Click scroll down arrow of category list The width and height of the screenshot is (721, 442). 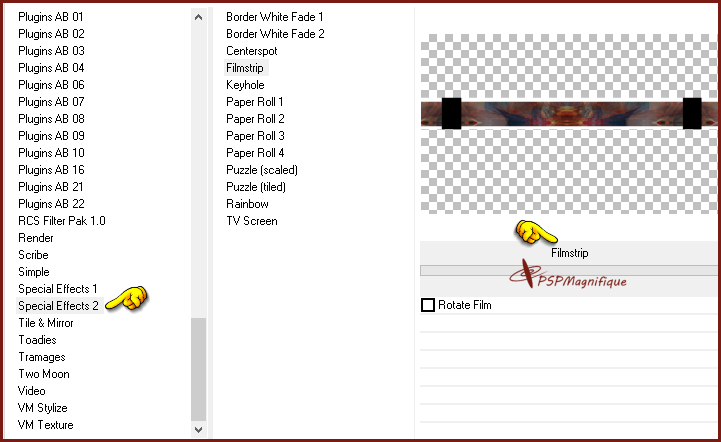click(x=198, y=430)
